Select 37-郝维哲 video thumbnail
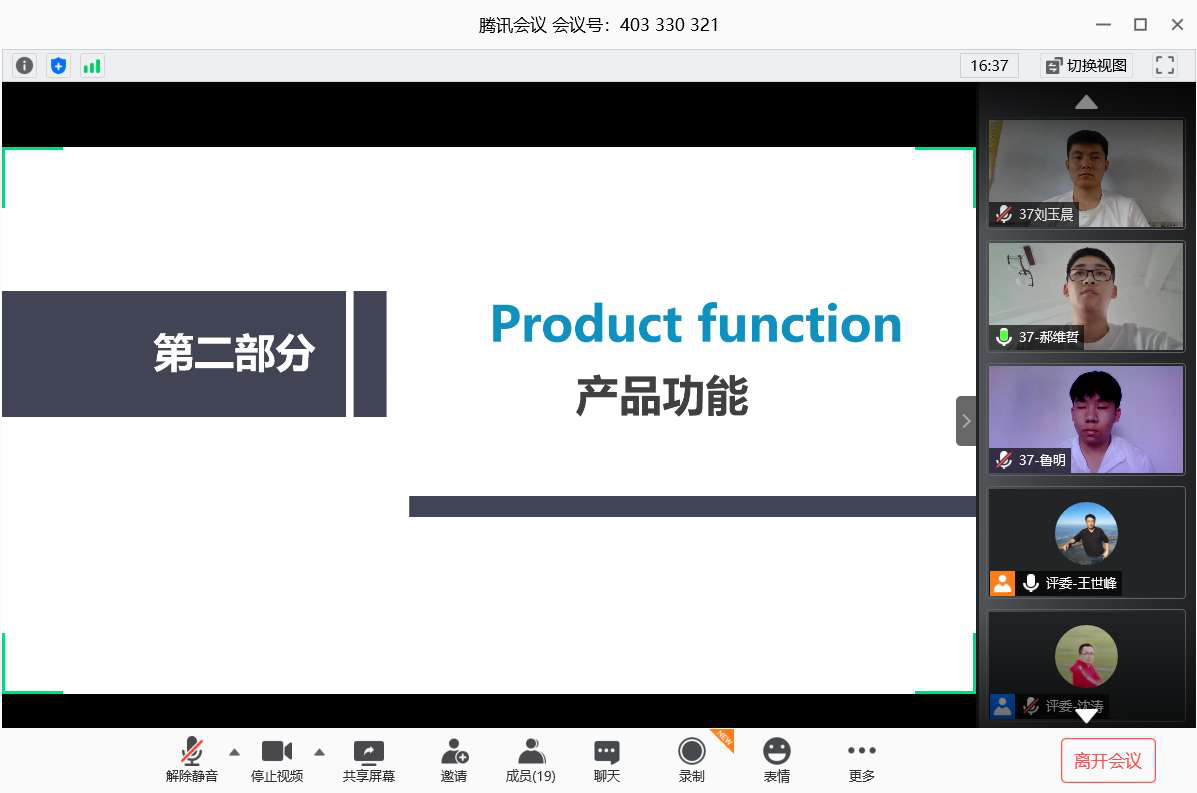 point(1086,296)
